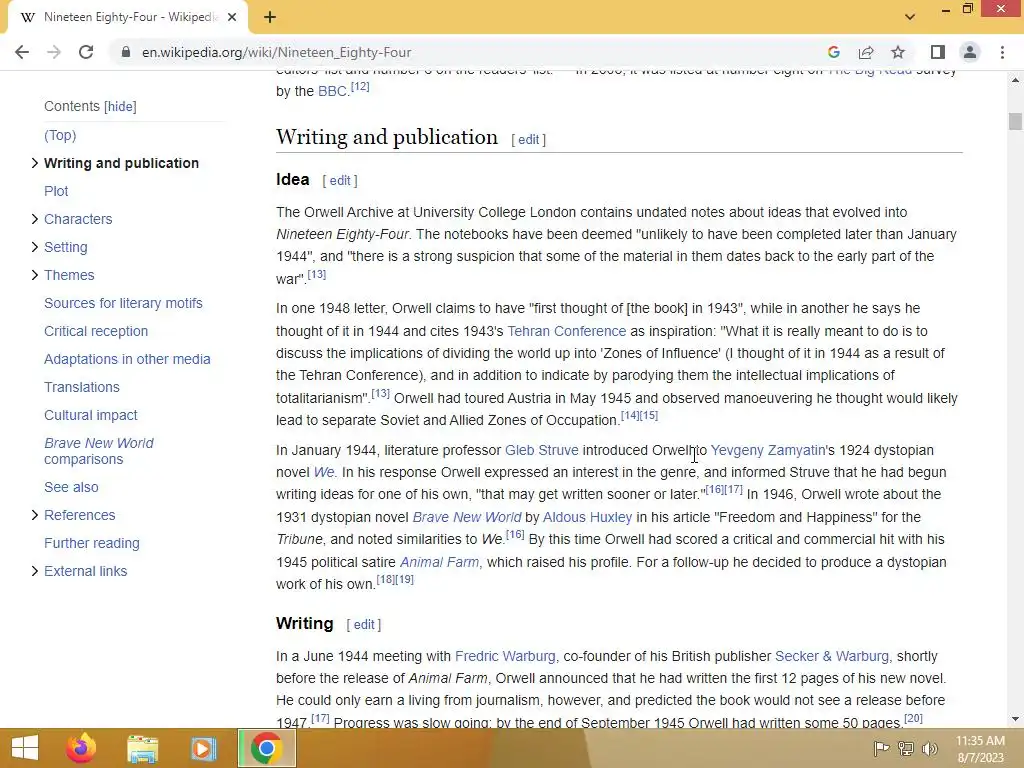Go to the Plot section
The height and width of the screenshot is (768, 1024).
coord(56,191)
